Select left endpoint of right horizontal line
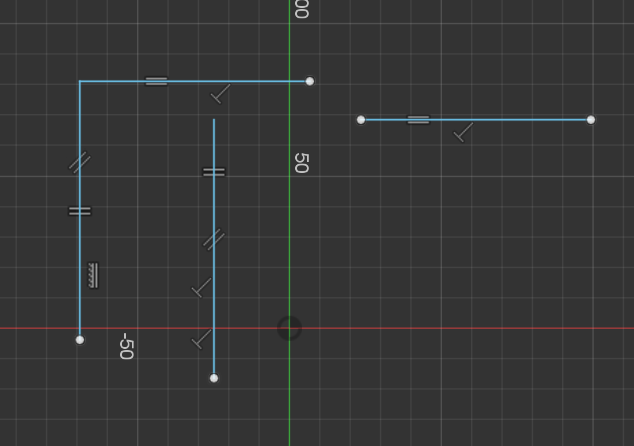The height and width of the screenshot is (446, 634). [x=361, y=120]
